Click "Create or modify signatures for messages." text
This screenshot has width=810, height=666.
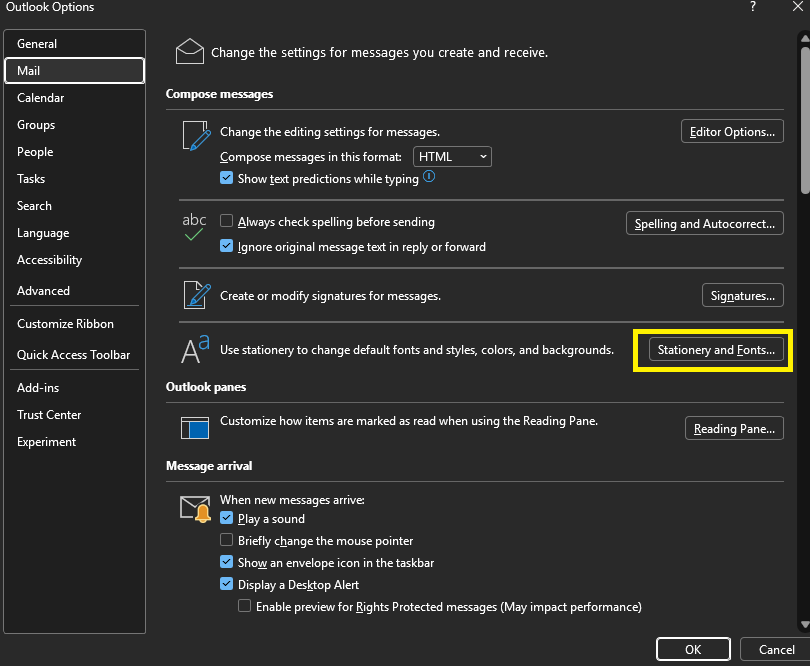(331, 296)
